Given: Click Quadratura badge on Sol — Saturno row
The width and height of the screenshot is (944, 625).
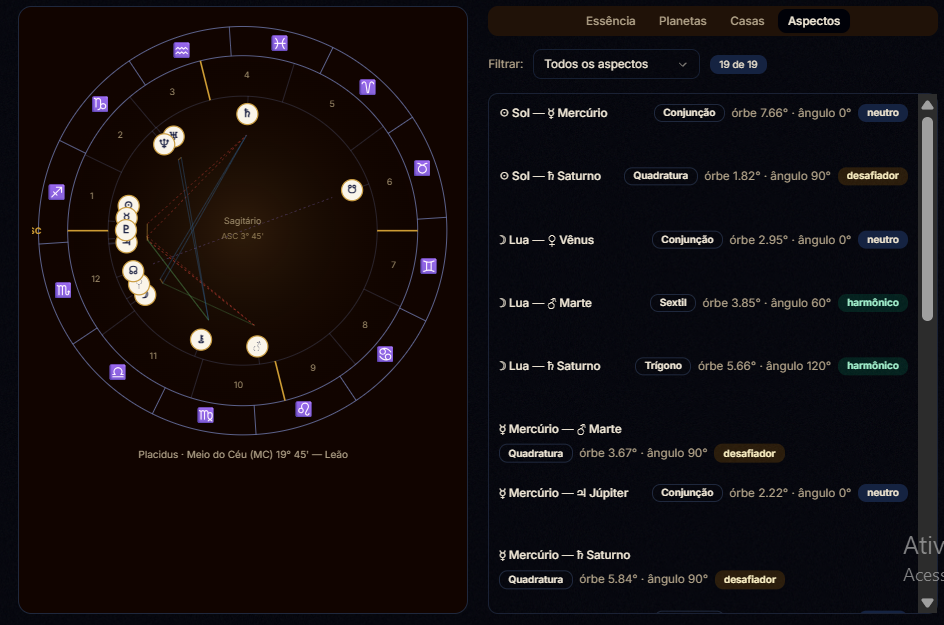Looking at the screenshot, I should point(660,176).
